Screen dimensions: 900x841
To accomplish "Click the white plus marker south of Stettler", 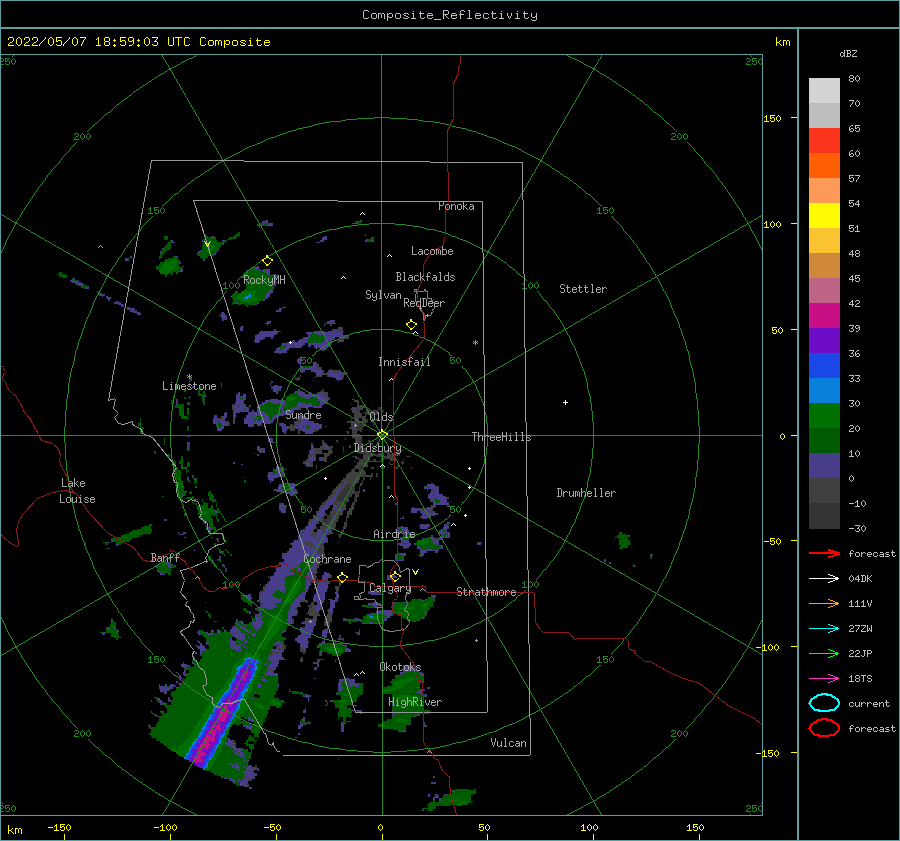I will (x=565, y=402).
